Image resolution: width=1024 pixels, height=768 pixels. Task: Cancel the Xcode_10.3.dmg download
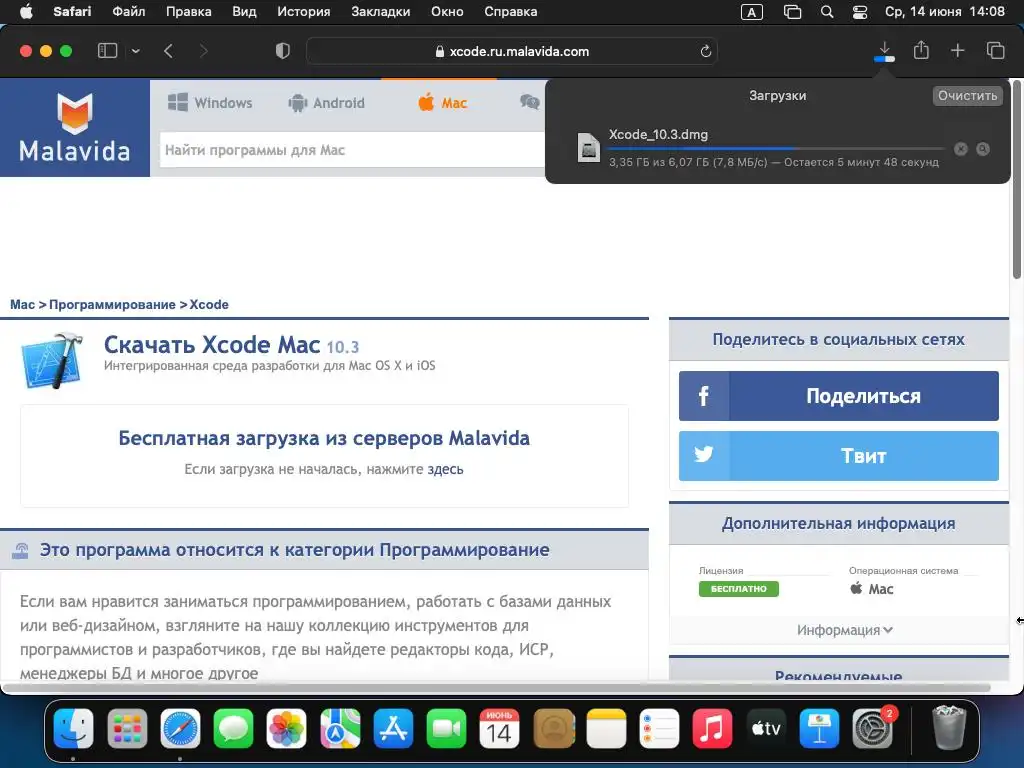(x=961, y=149)
